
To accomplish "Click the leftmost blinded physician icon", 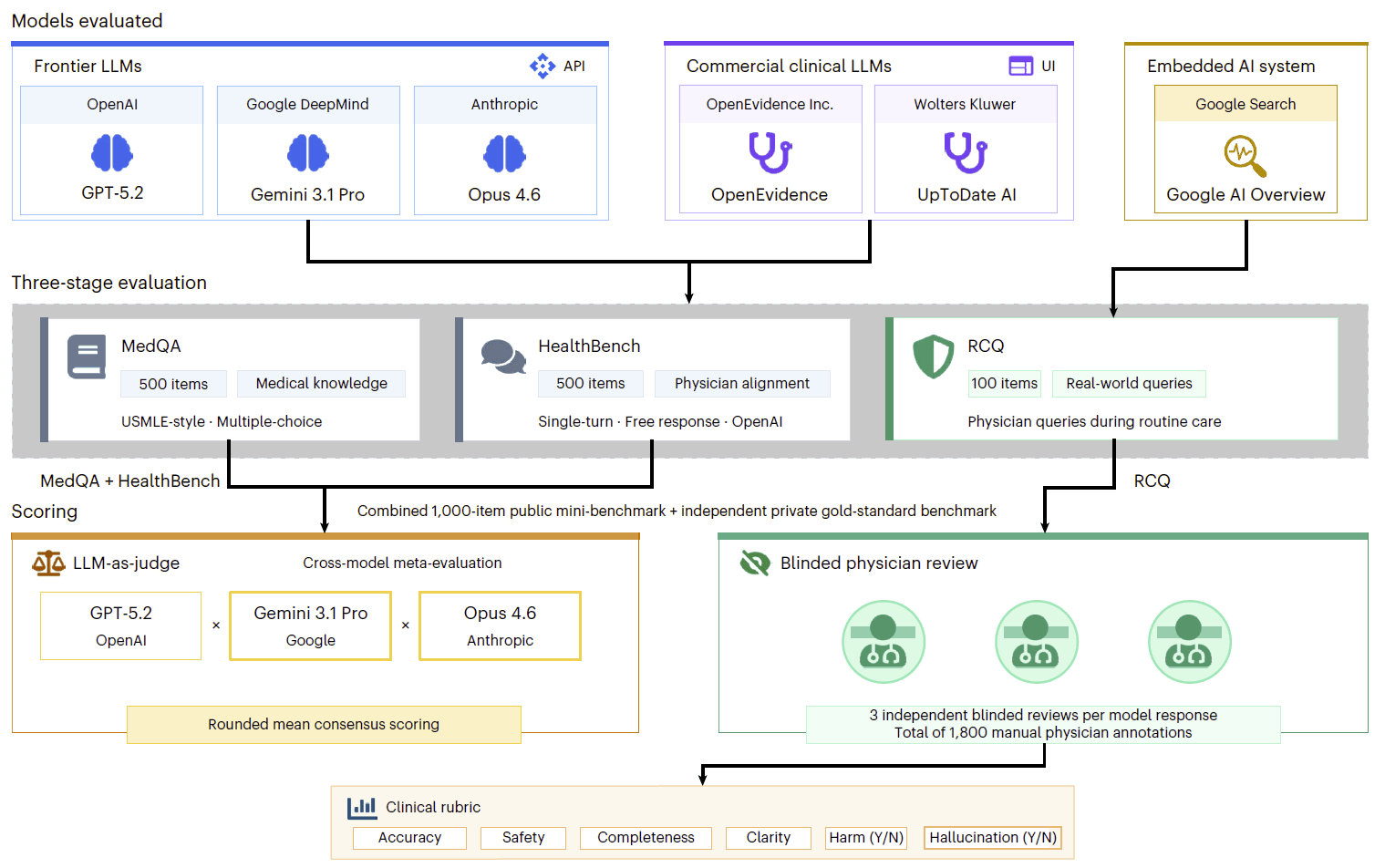I will [884, 642].
